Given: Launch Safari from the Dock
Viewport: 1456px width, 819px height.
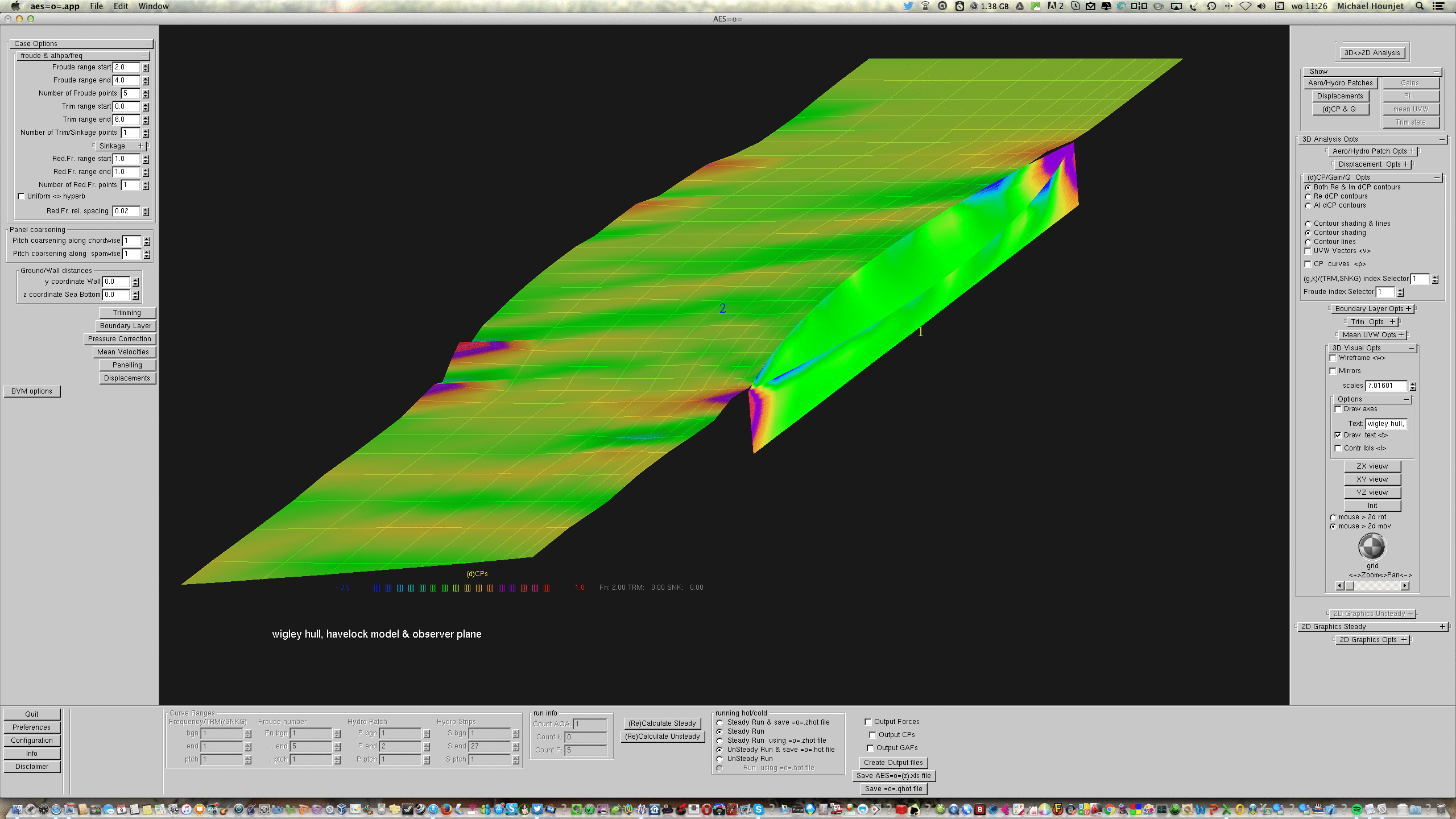Looking at the screenshot, I should click(56, 809).
